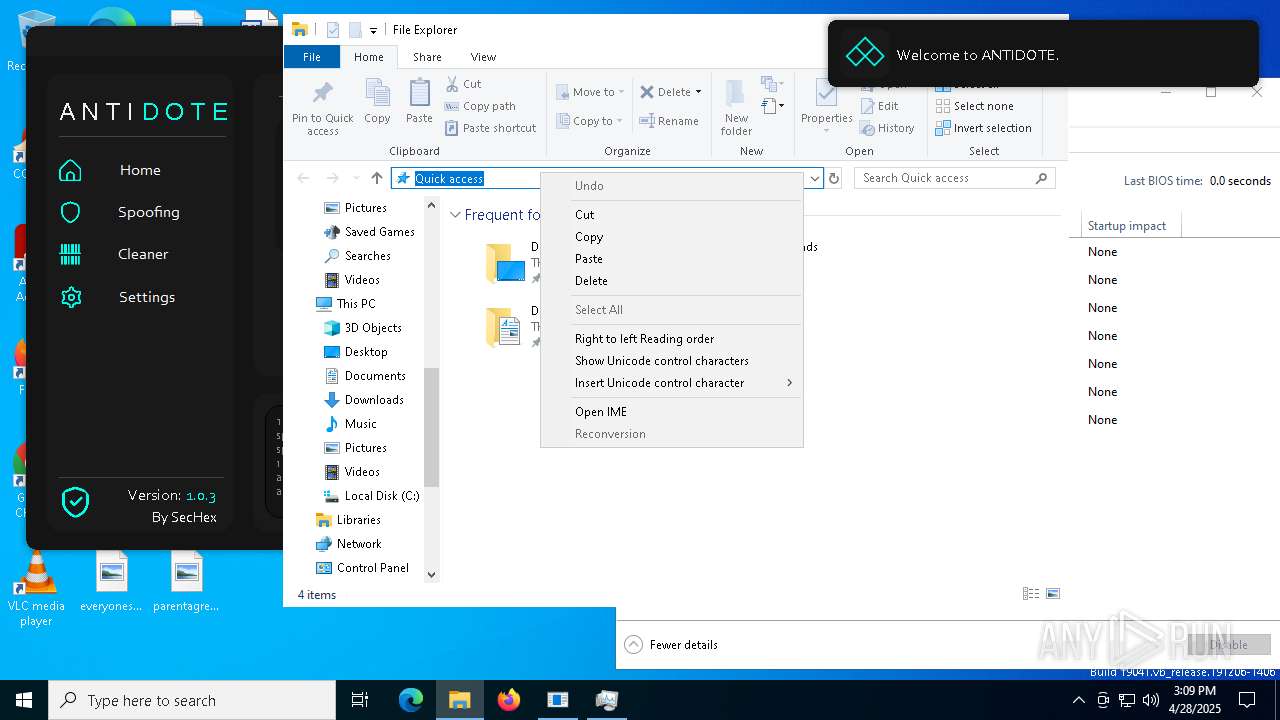The width and height of the screenshot is (1280, 720).
Task: Click Paste shortcut in the ribbon
Action: [490, 128]
